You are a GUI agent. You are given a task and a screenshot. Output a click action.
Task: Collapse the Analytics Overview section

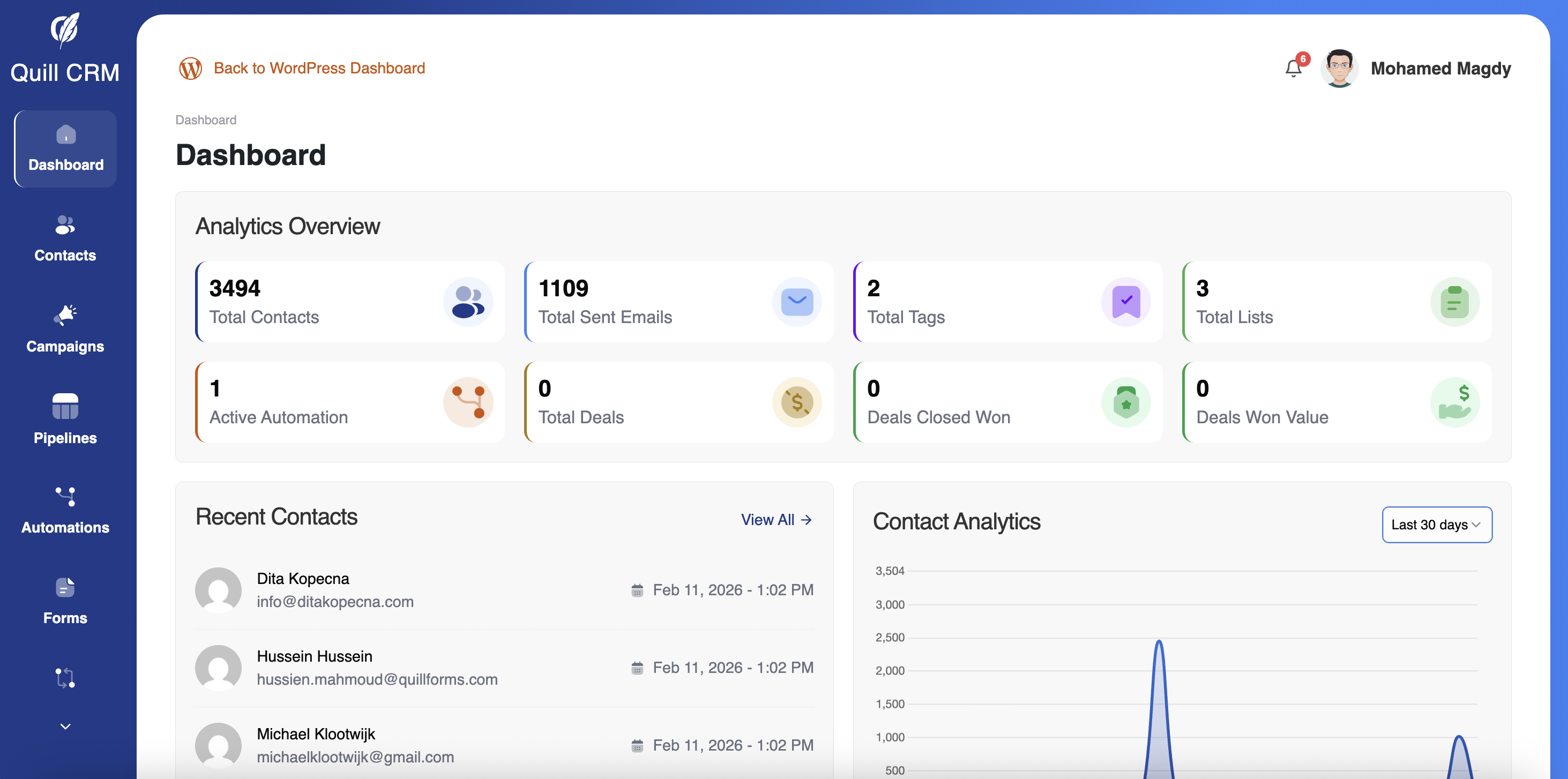tap(287, 226)
